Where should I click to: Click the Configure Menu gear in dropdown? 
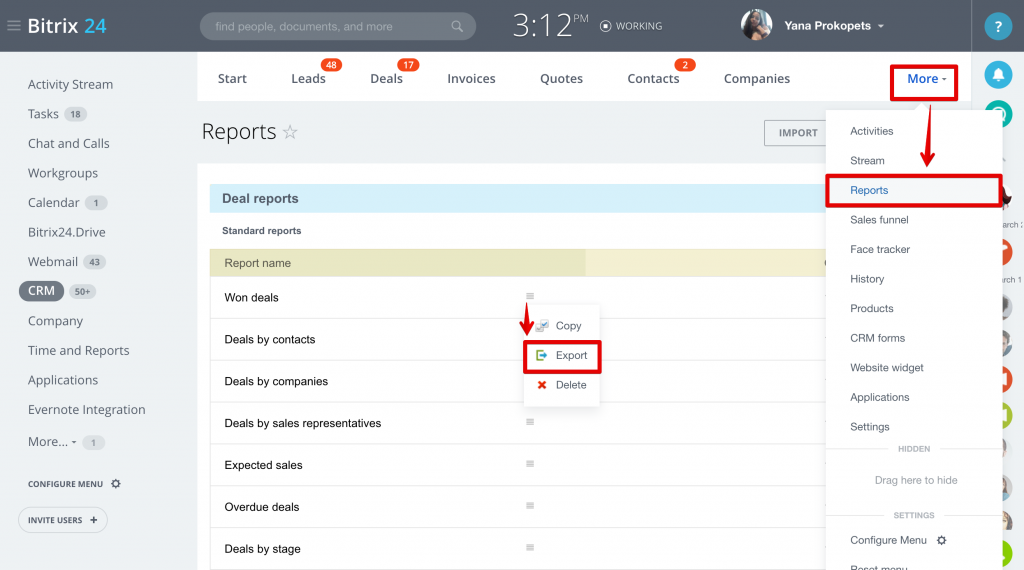[x=941, y=540]
